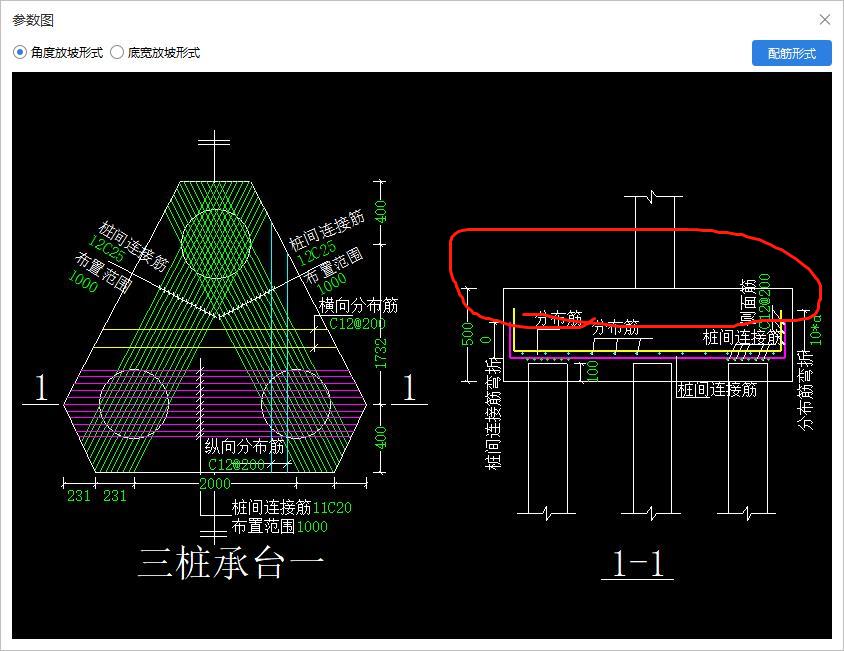The height and width of the screenshot is (651, 844).
Task: Click the 1-1 section title
Action: 638,564
